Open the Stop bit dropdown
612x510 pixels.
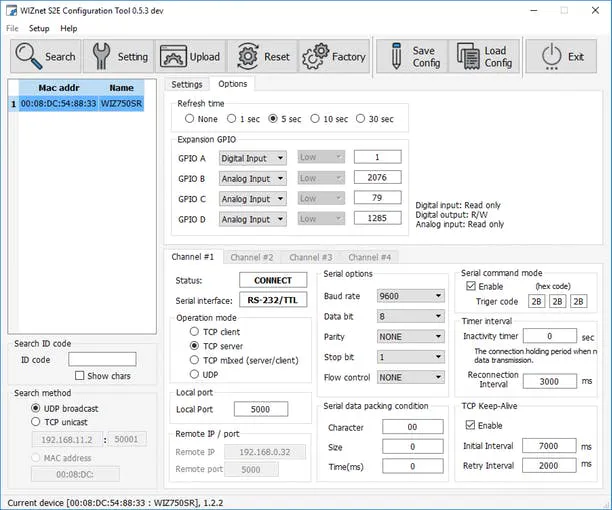click(411, 357)
